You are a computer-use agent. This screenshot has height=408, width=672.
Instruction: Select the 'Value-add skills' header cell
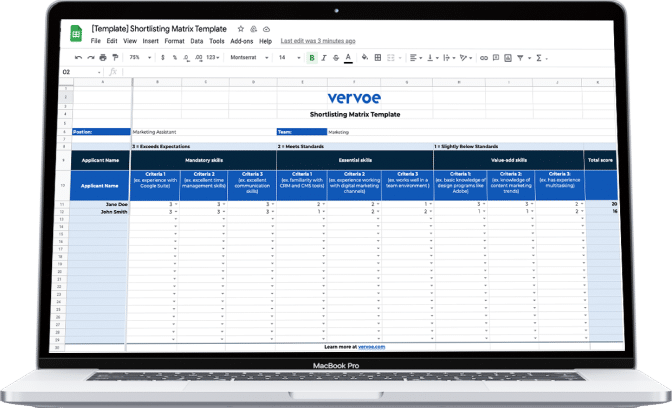coord(509,160)
